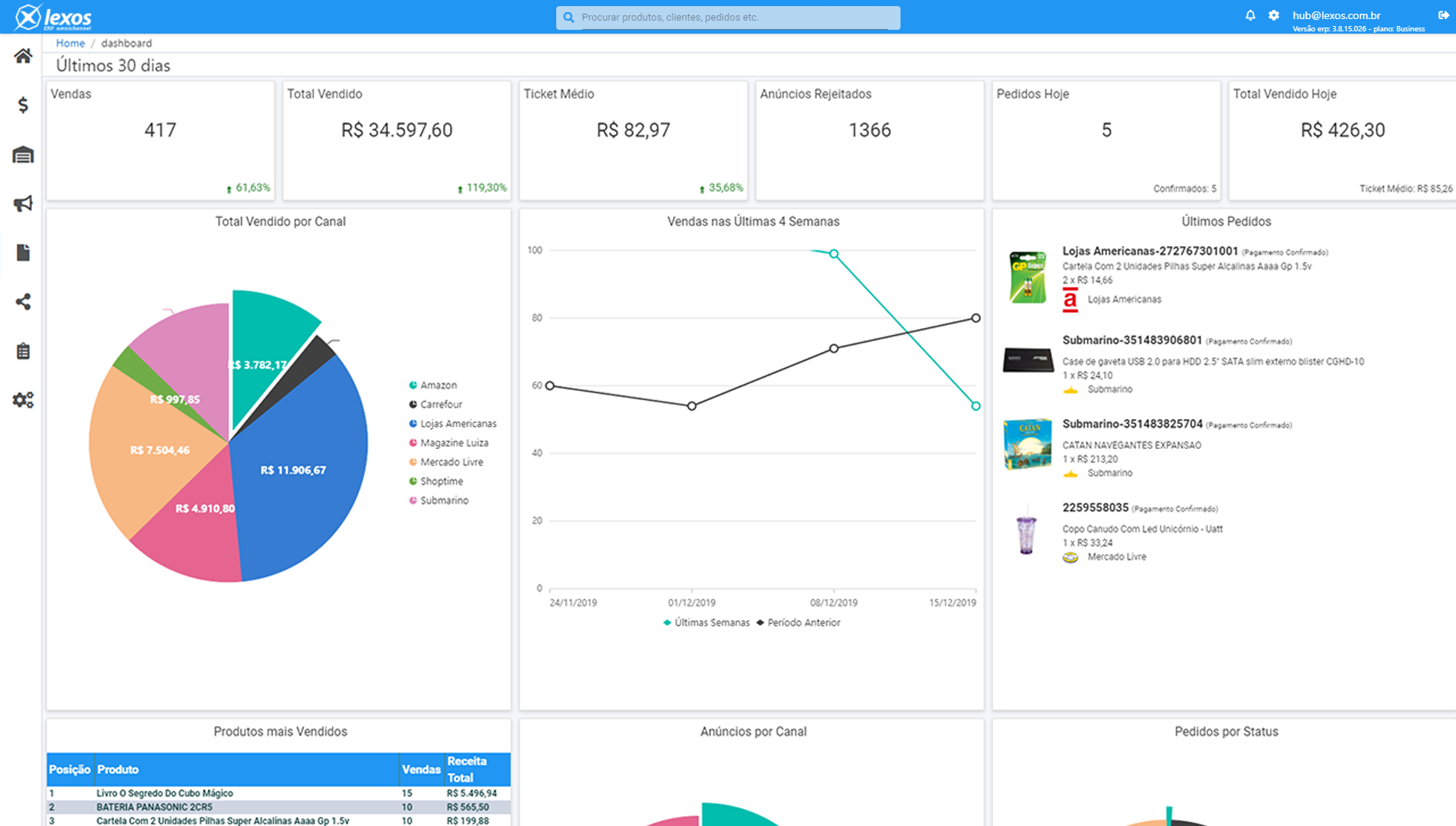1456x826 pixels.
Task: Open the share integrations icon in sidebar
Action: [x=23, y=301]
